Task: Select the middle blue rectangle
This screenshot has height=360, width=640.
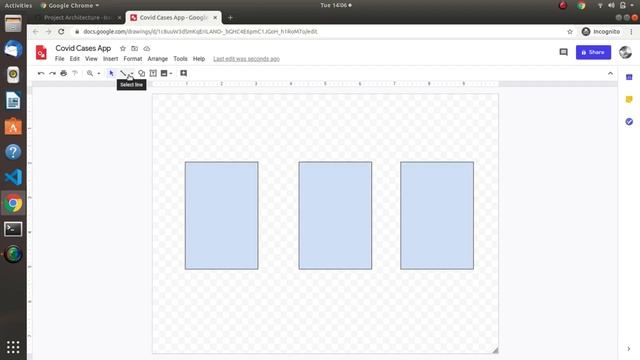Action: pos(335,216)
